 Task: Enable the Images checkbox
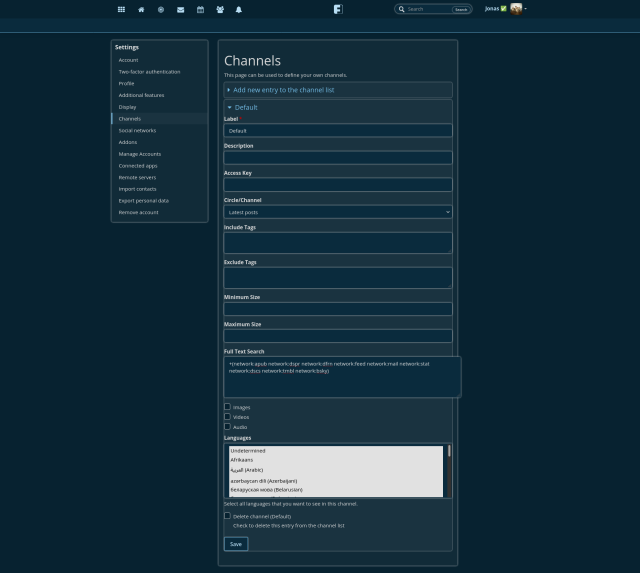coord(227,407)
